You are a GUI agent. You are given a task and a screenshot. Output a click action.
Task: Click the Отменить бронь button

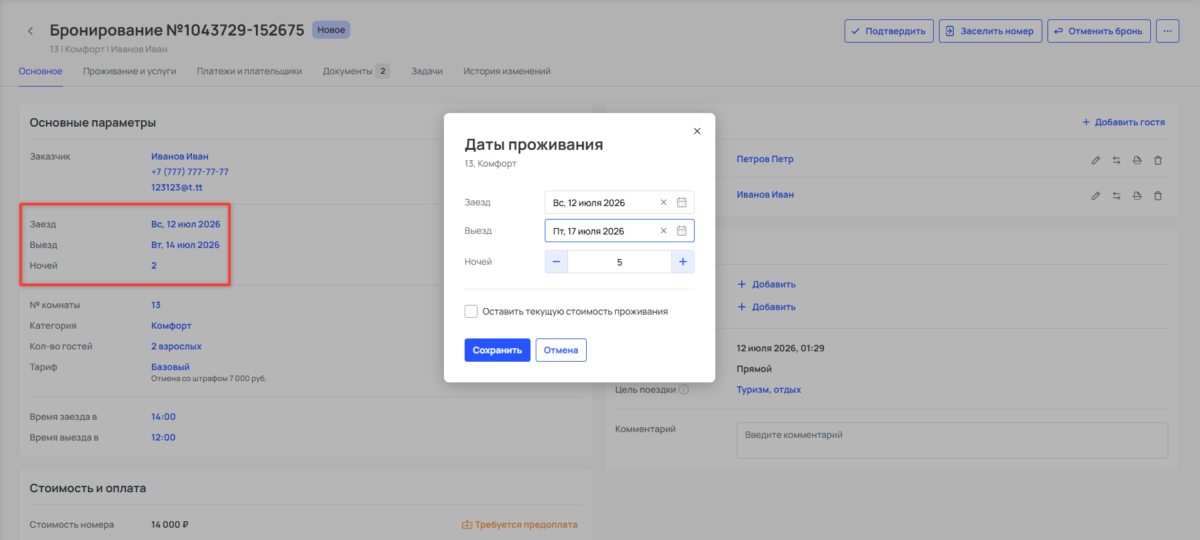pyautogui.click(x=1099, y=31)
